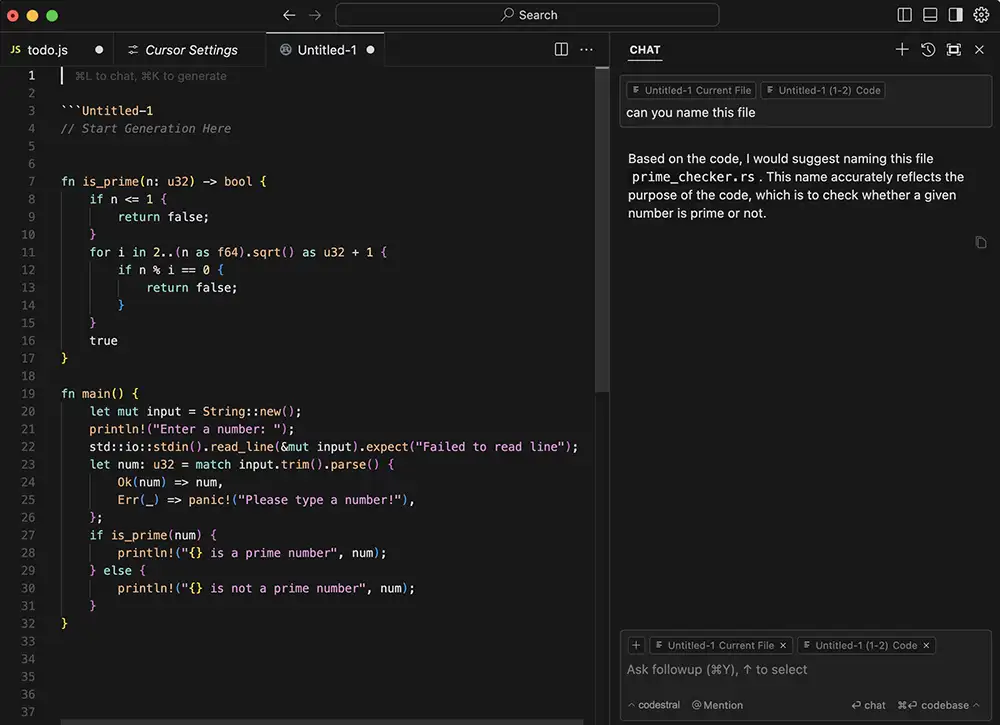The image size is (1000, 725).
Task: Open the settings gear in title bar
Action: click(x=981, y=15)
